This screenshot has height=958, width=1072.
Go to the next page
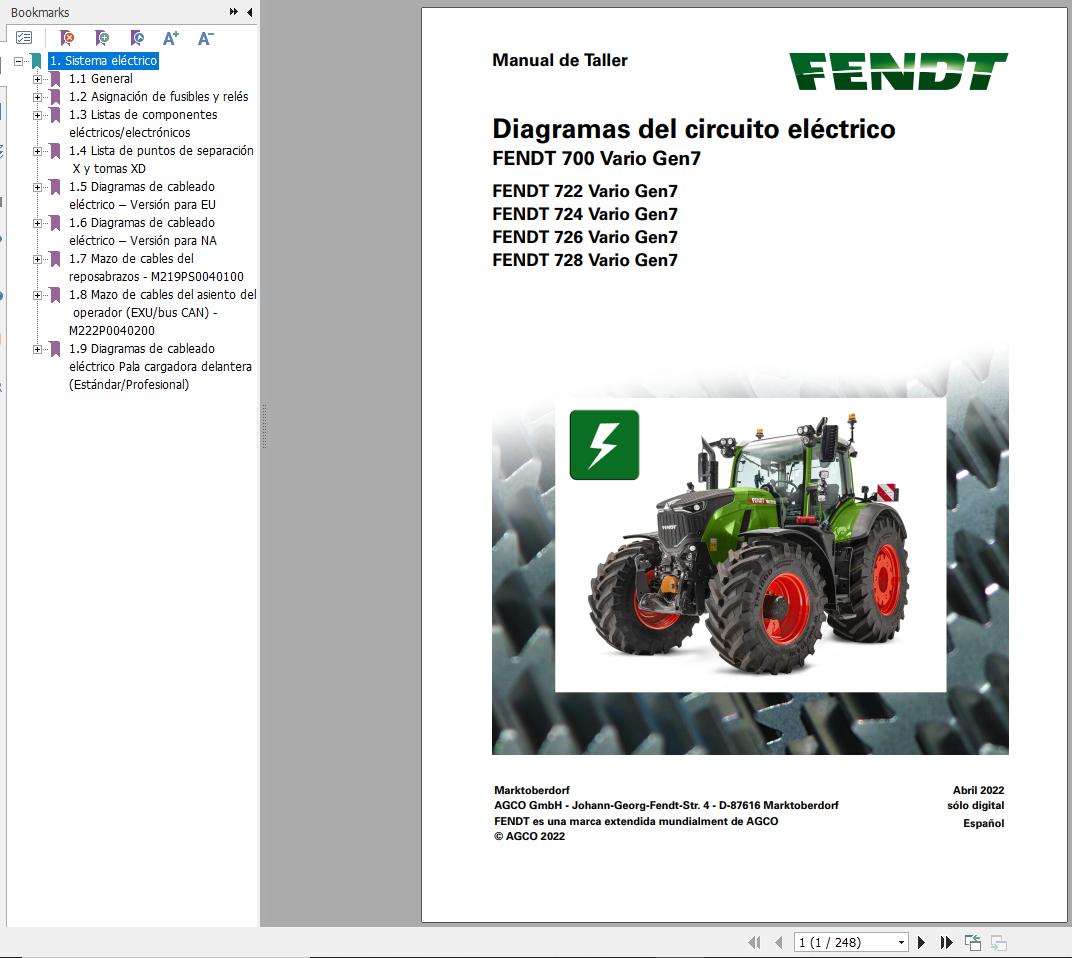pos(922,942)
